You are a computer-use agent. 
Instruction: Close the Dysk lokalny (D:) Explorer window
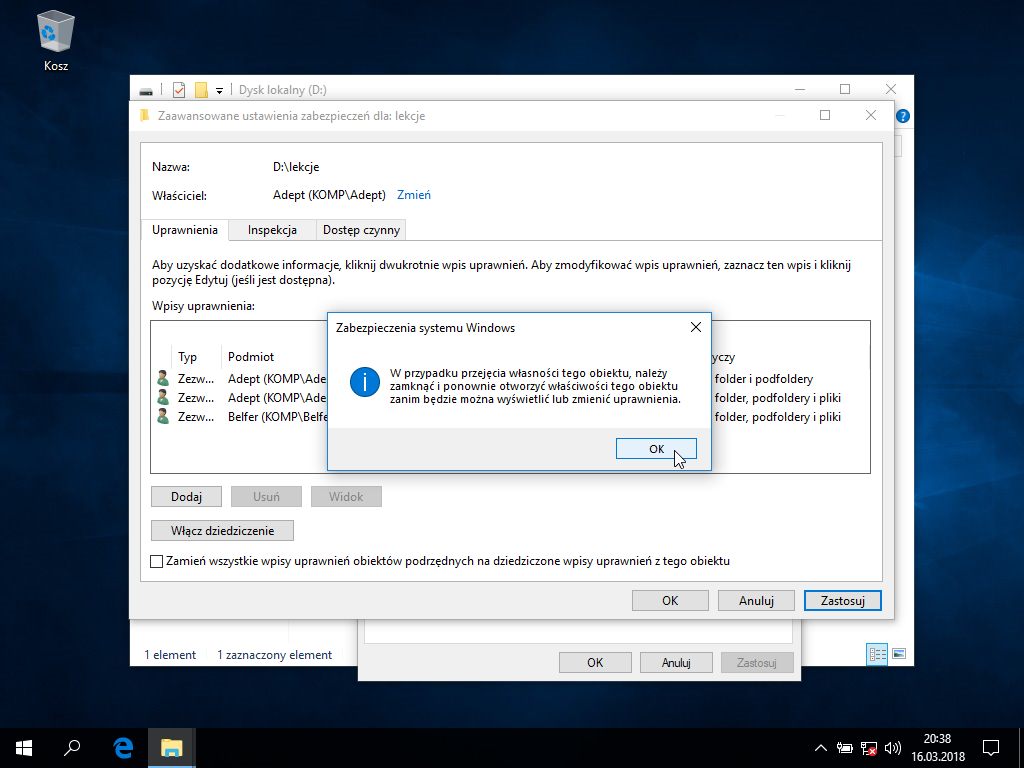point(891,89)
